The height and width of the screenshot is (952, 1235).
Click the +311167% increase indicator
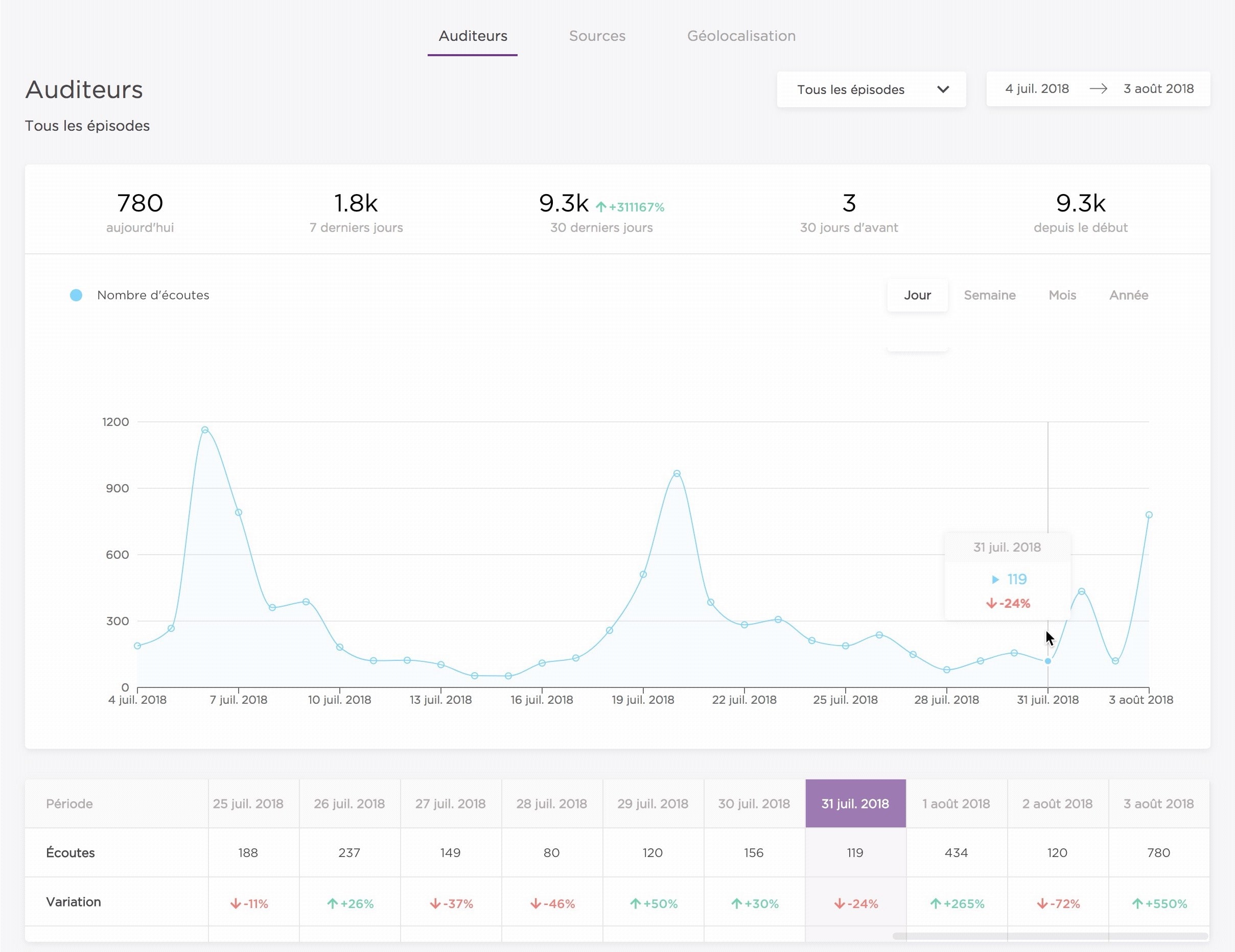[x=630, y=207]
